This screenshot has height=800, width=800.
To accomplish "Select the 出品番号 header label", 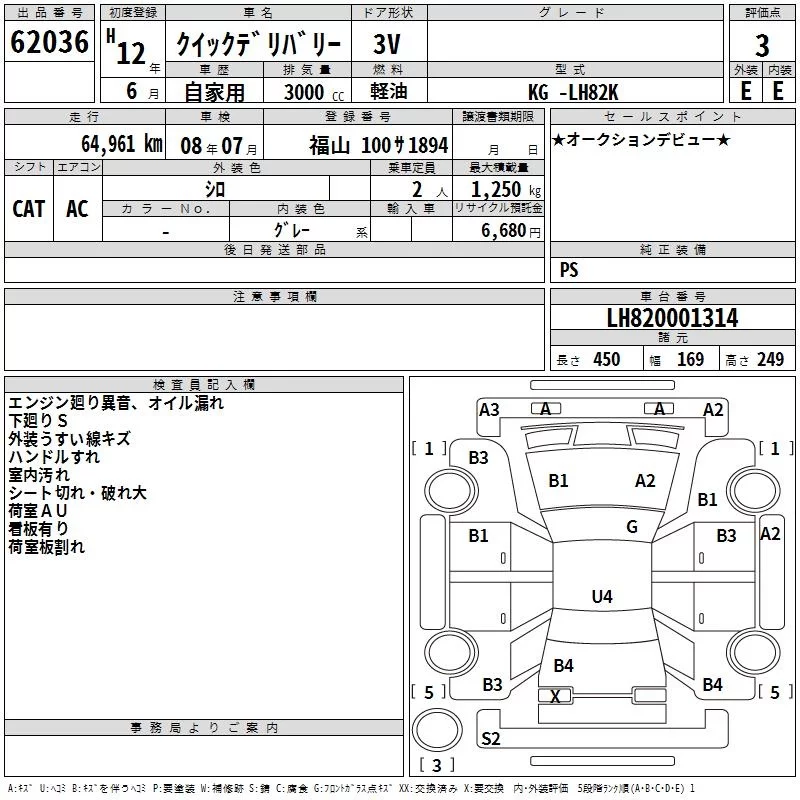I will point(49,13).
